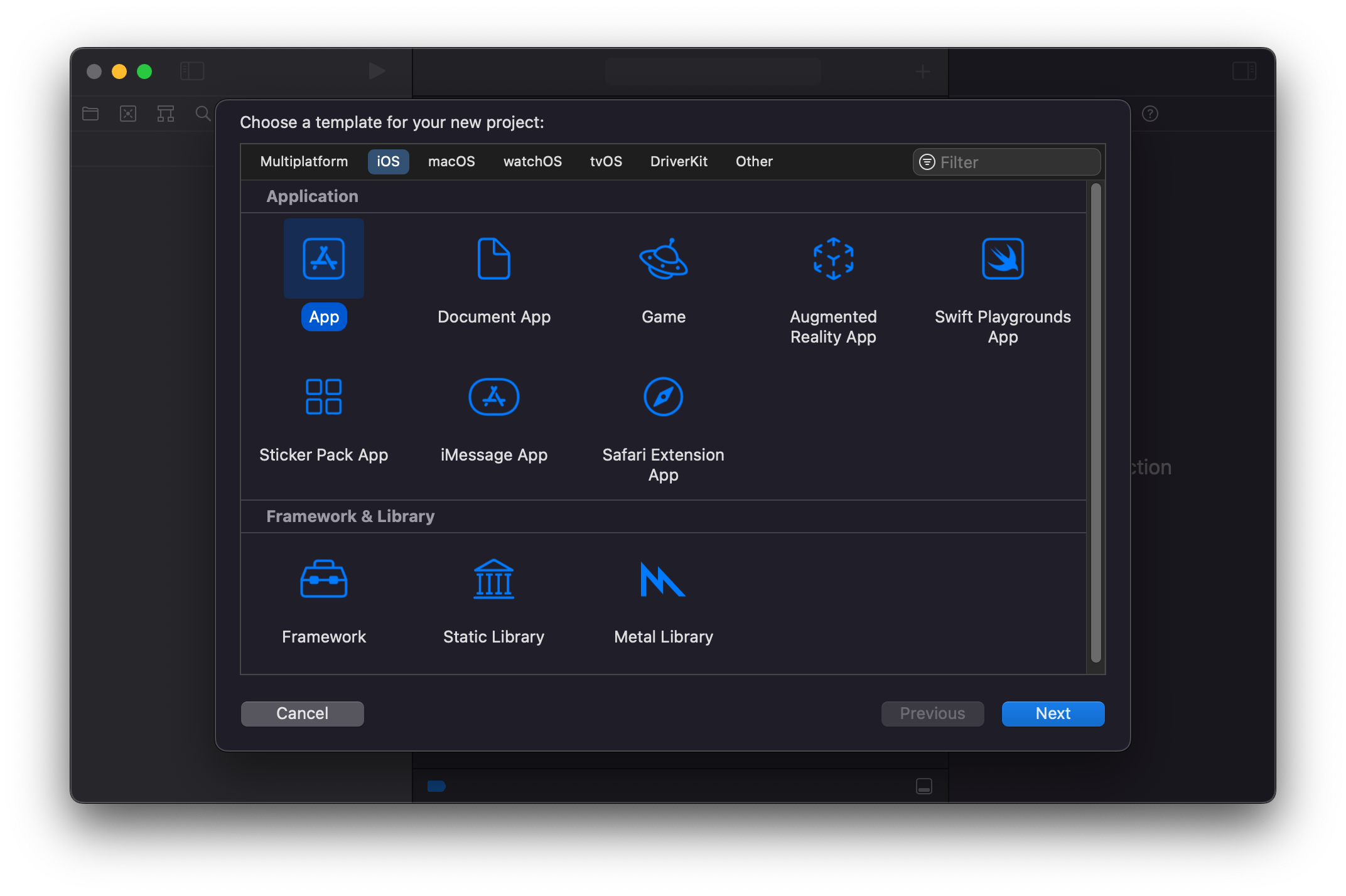
Task: Open the quick help inspector icon
Action: (x=1150, y=114)
